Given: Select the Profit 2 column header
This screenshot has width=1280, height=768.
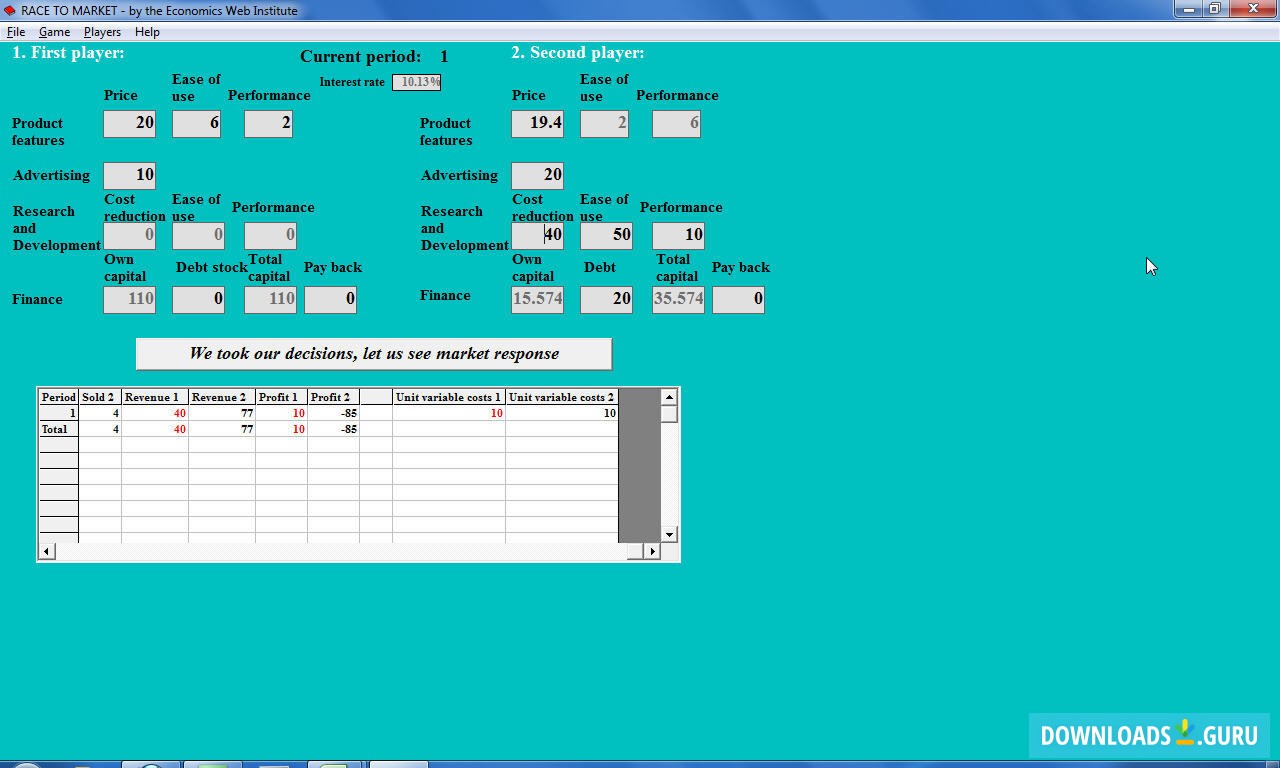Looking at the screenshot, I should coord(333,397).
